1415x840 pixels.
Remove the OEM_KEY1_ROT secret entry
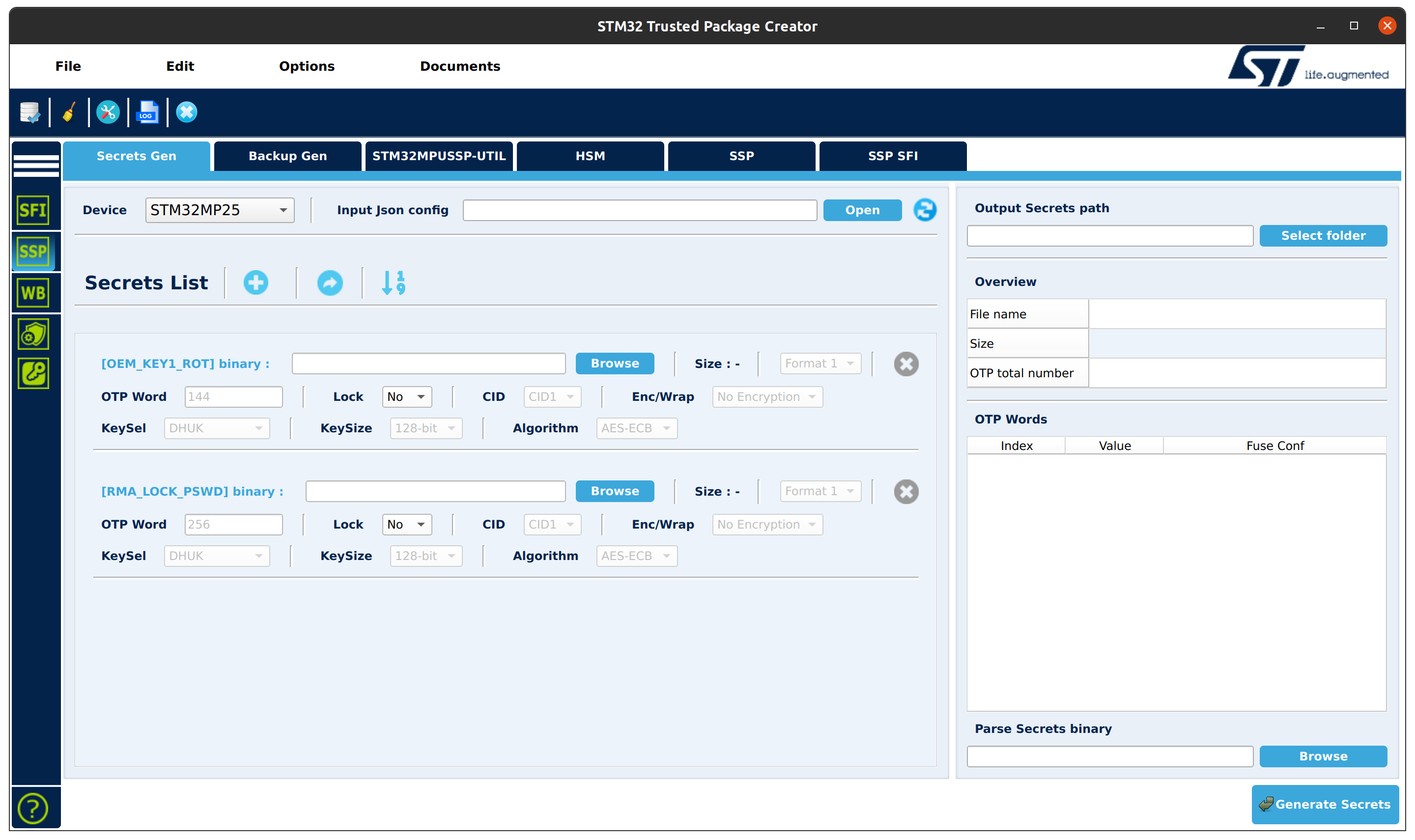[x=906, y=364]
